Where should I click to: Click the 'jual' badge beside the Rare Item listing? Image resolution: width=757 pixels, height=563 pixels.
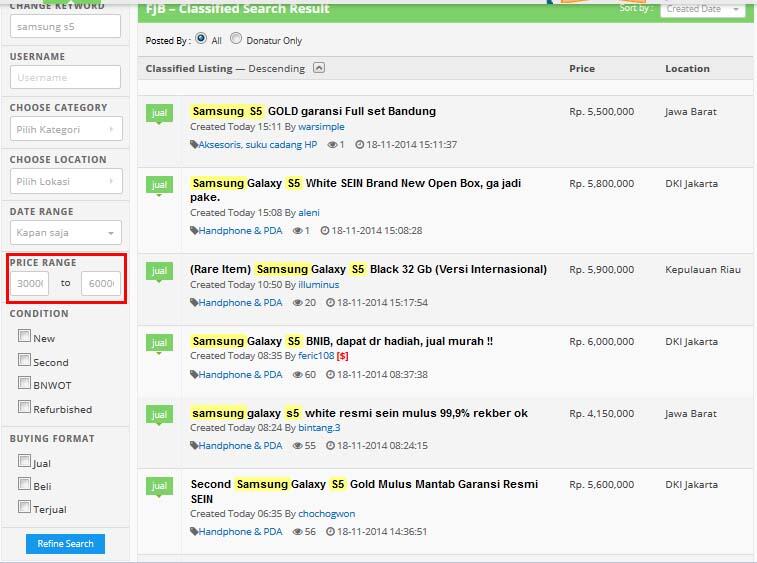159,270
